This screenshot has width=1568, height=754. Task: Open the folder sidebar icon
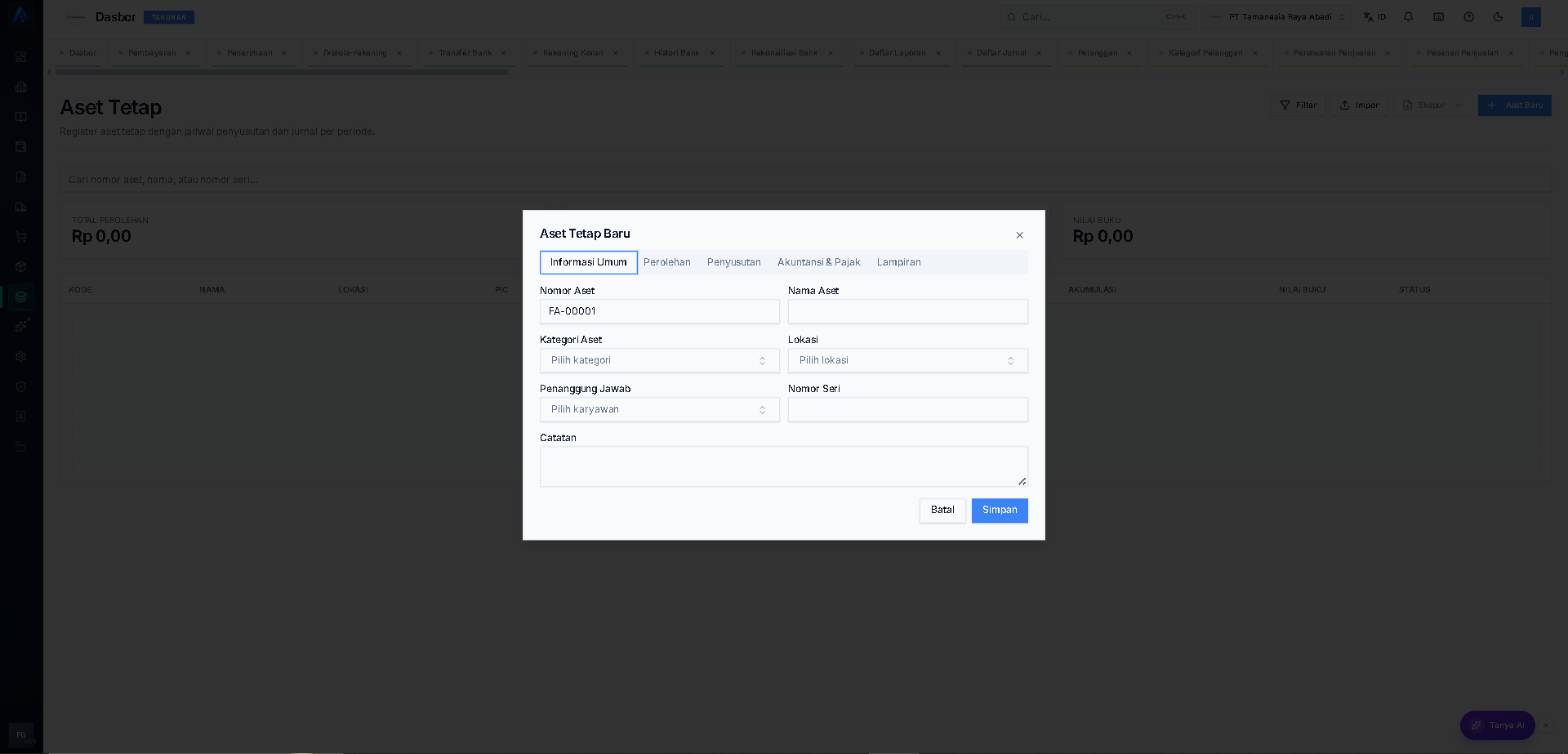pos(21,447)
